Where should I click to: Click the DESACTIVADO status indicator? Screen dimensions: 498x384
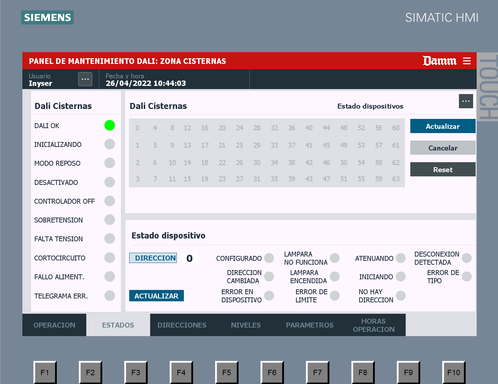tap(110, 182)
